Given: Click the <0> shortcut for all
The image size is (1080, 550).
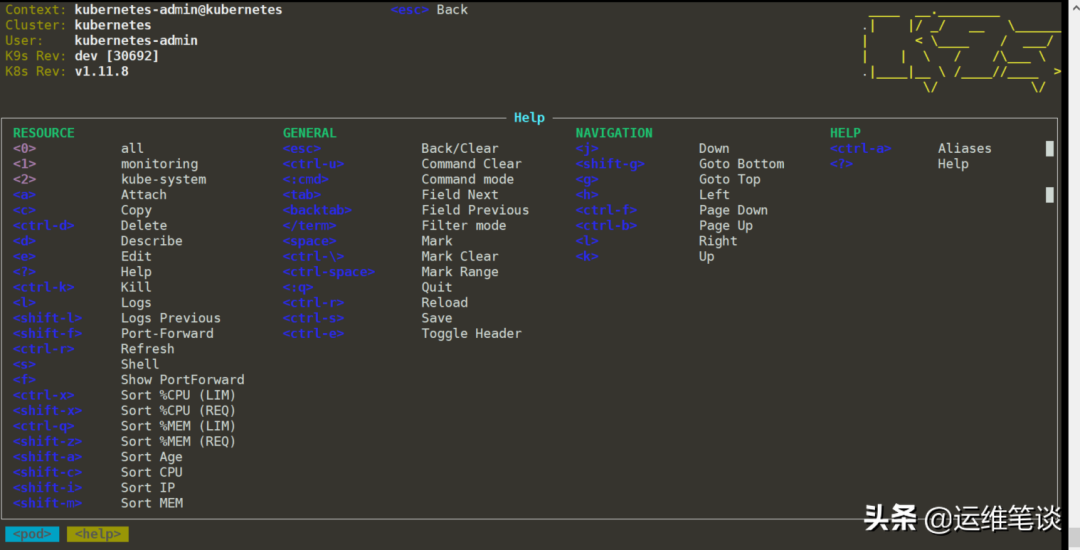Looking at the screenshot, I should 25,149.
